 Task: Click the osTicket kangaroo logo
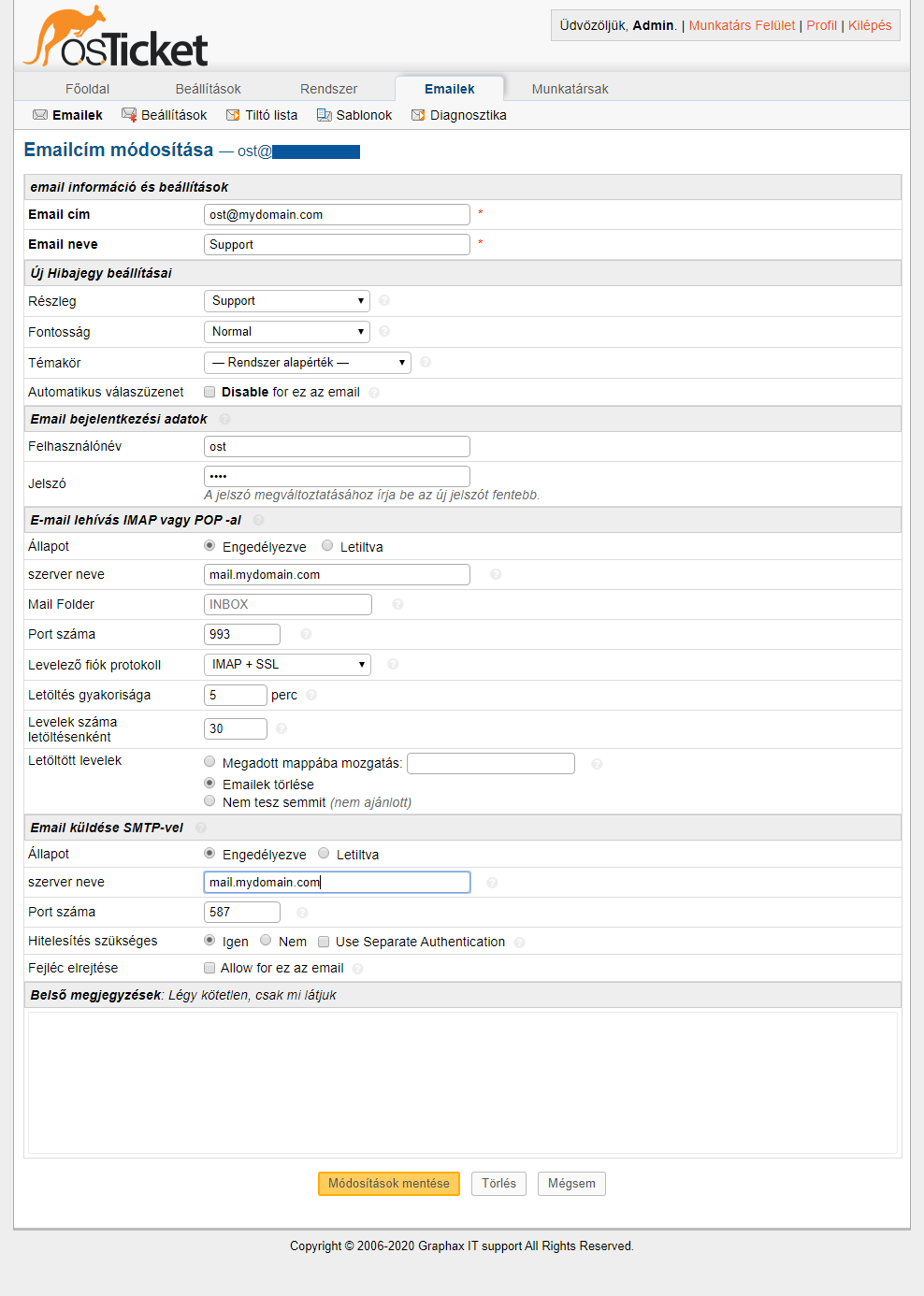(115, 39)
